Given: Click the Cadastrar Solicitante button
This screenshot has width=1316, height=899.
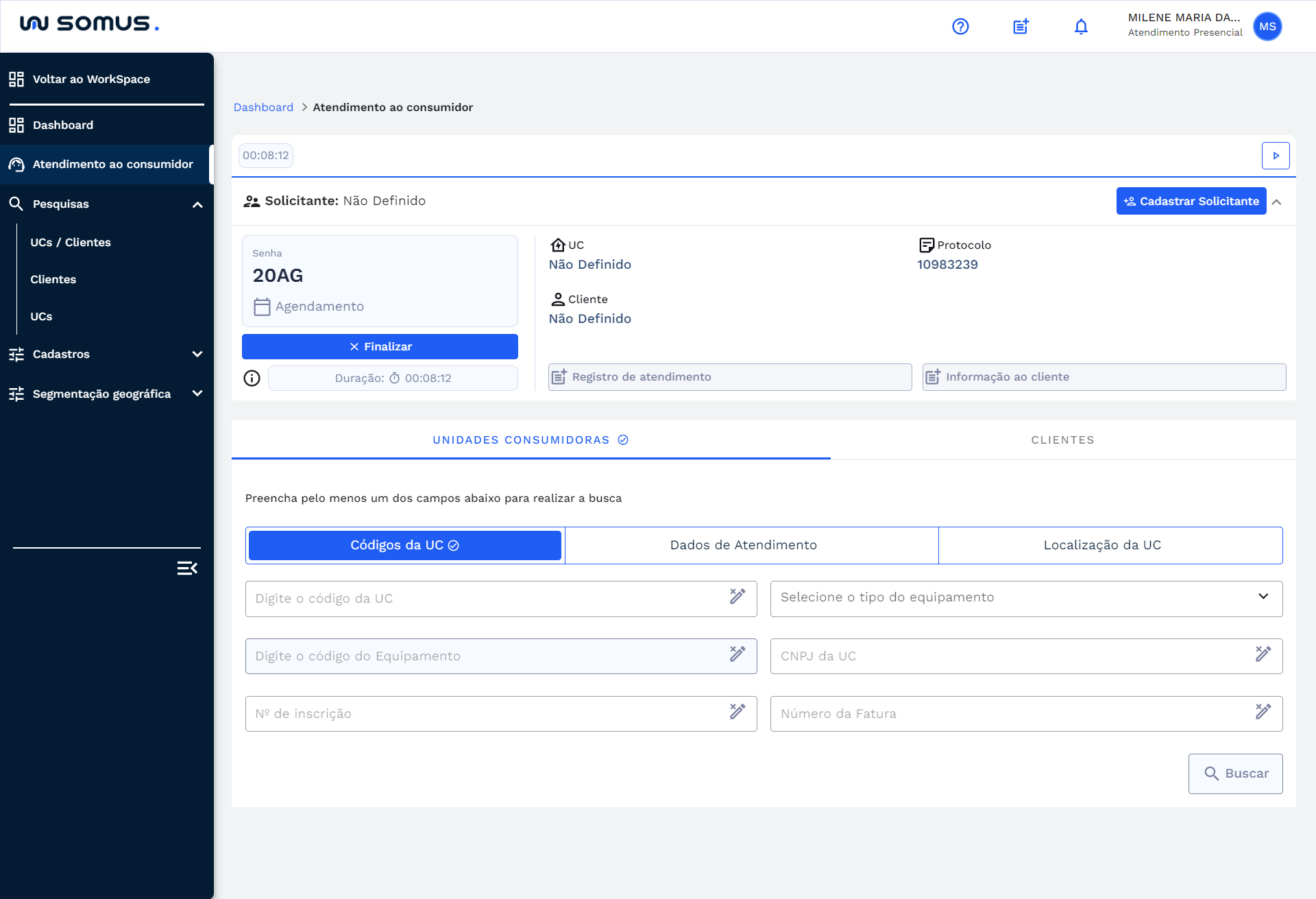Looking at the screenshot, I should 1191,201.
